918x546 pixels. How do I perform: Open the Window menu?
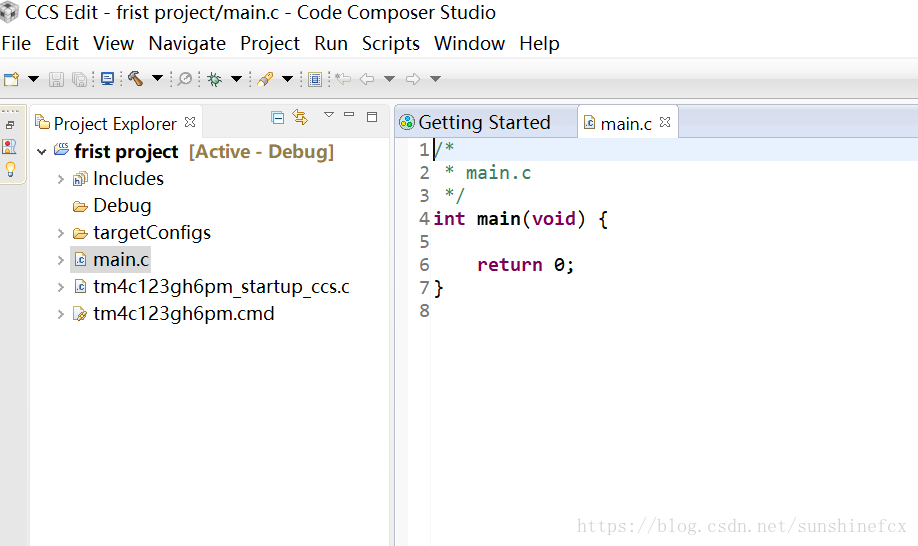[469, 43]
